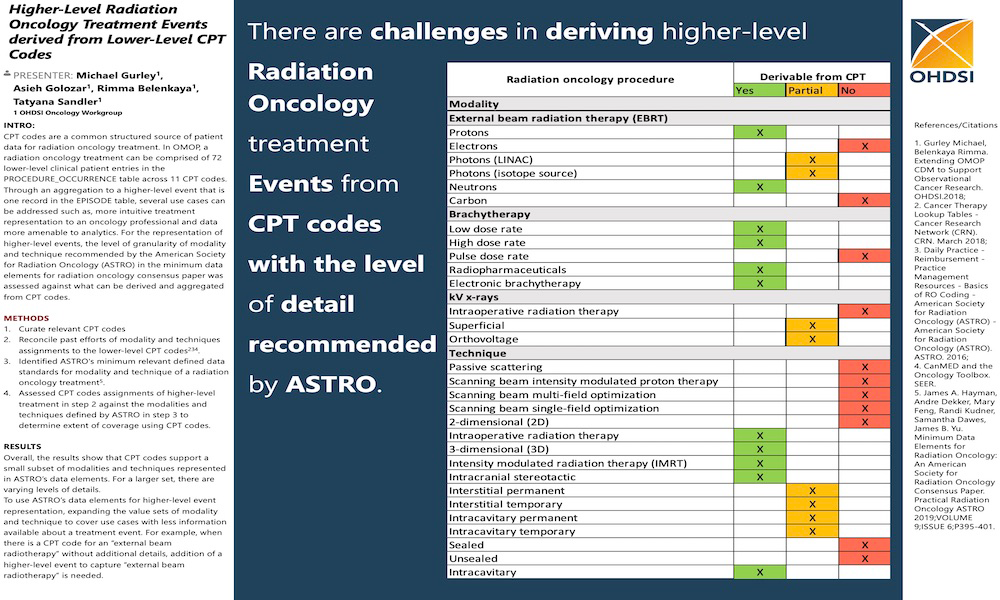
Task: Select the Brachytherapy section header row
Action: tap(667, 215)
